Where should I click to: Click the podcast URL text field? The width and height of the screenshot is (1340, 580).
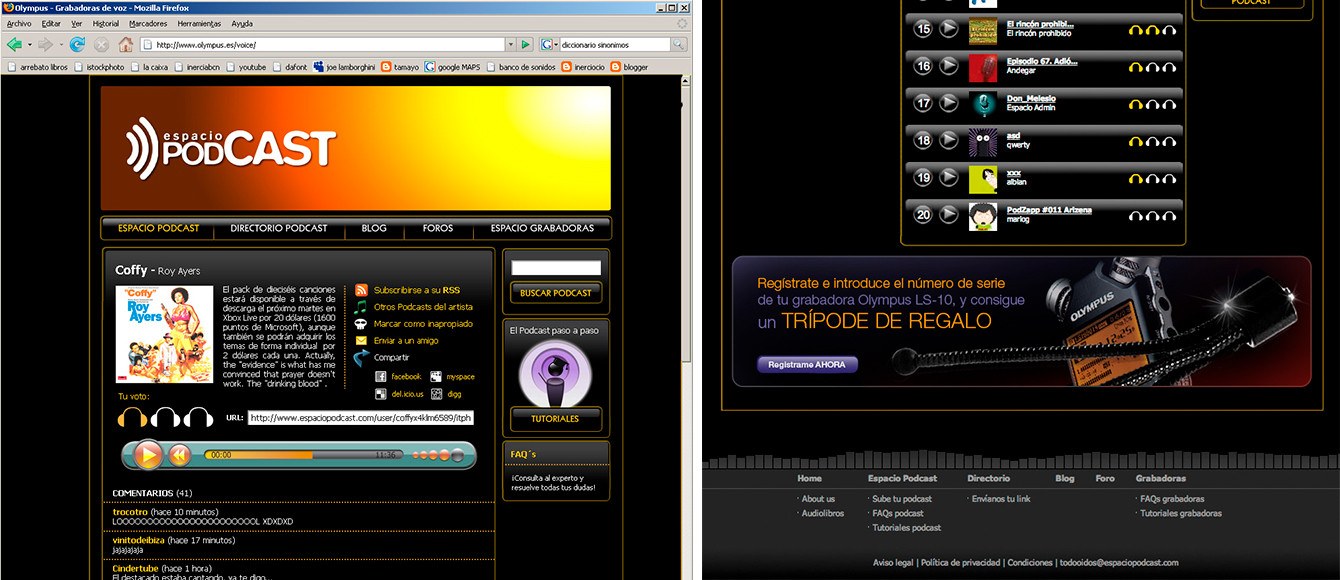coord(360,418)
